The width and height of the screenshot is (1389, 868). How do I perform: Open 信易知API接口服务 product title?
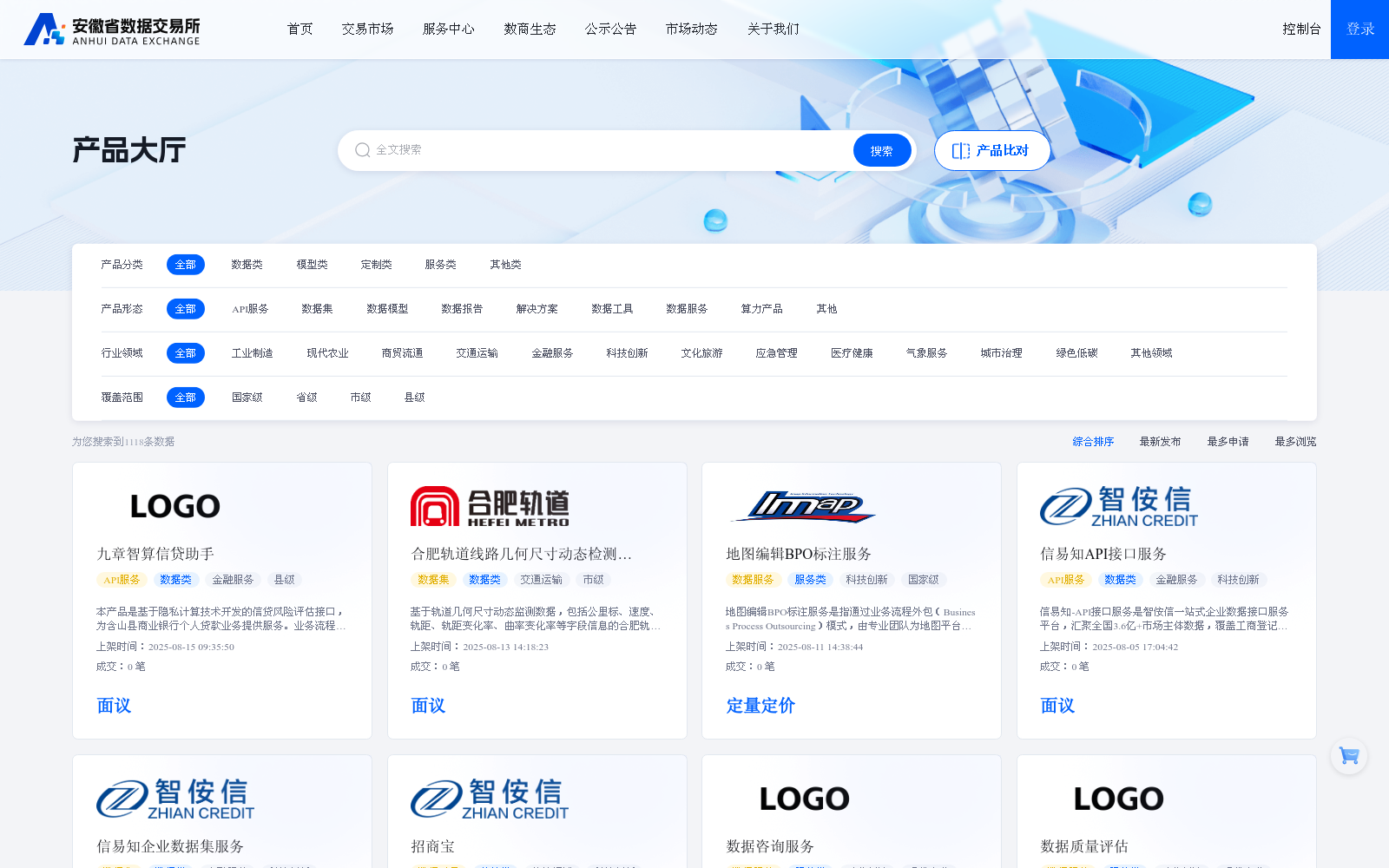(x=1103, y=554)
